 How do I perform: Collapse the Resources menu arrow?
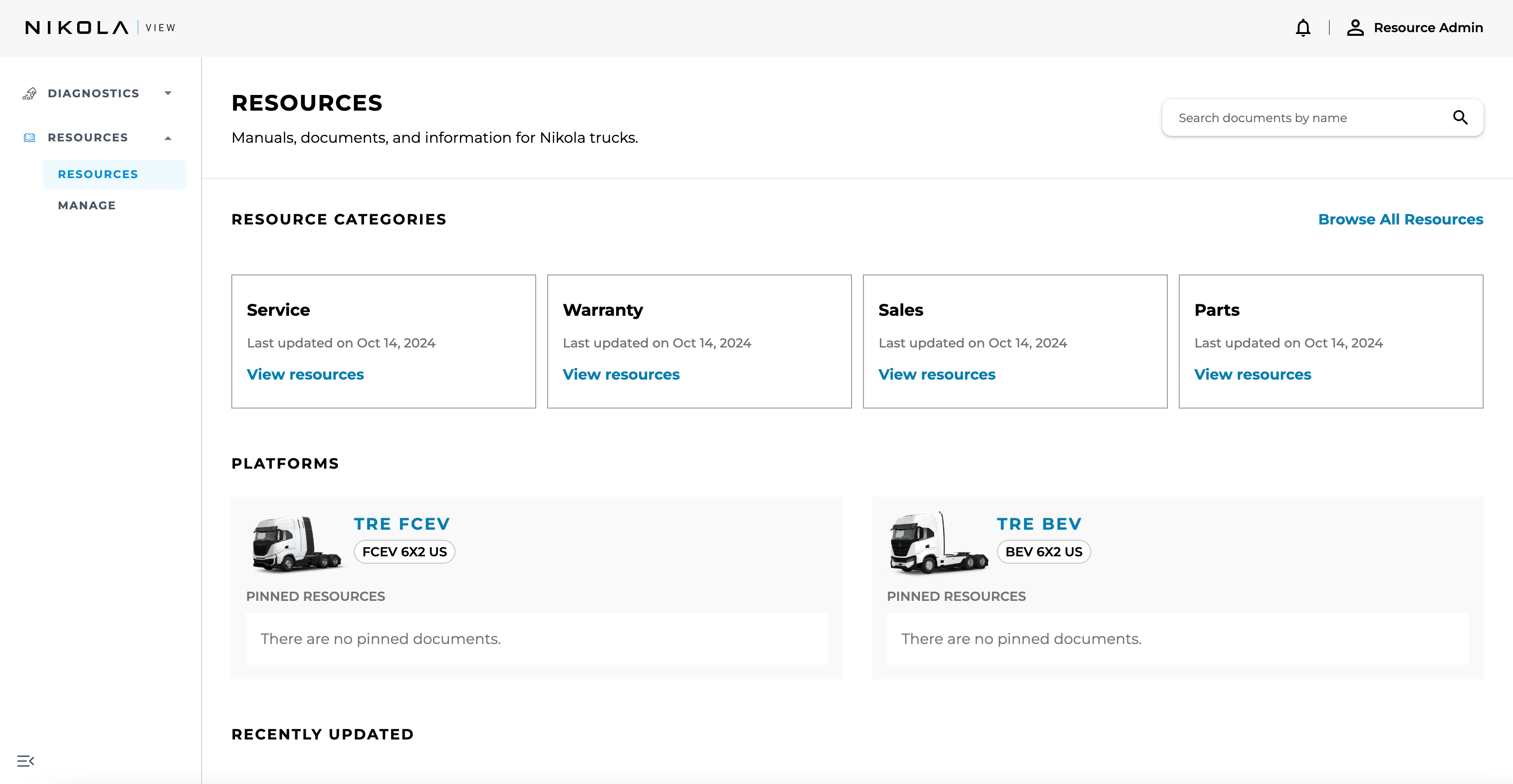point(168,138)
